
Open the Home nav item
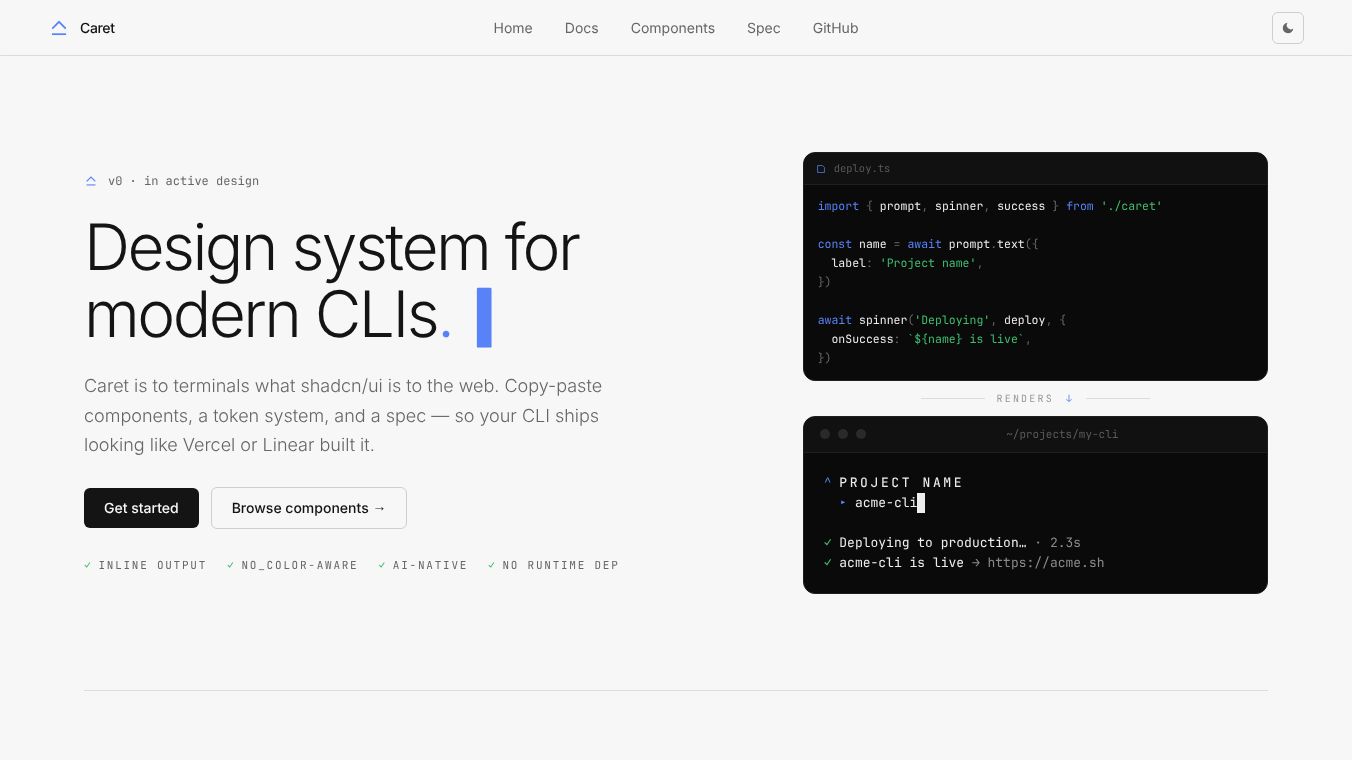pyautogui.click(x=513, y=28)
